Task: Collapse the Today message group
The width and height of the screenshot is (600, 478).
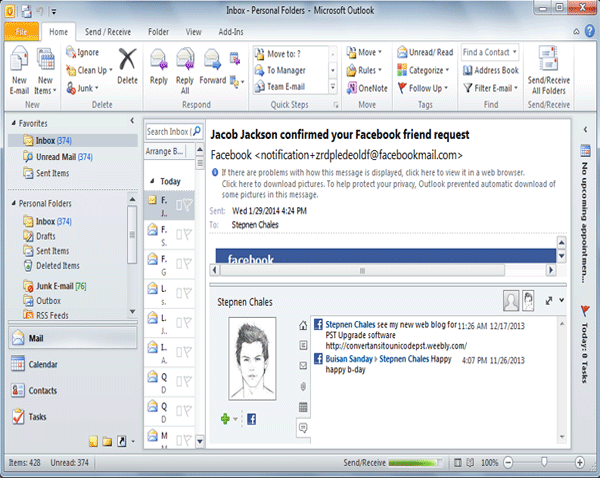Action: (x=152, y=181)
